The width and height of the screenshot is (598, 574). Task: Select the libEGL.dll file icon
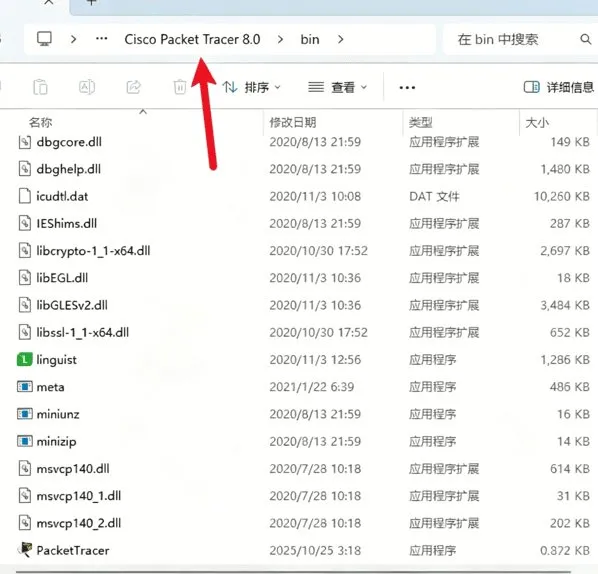[x=25, y=278]
